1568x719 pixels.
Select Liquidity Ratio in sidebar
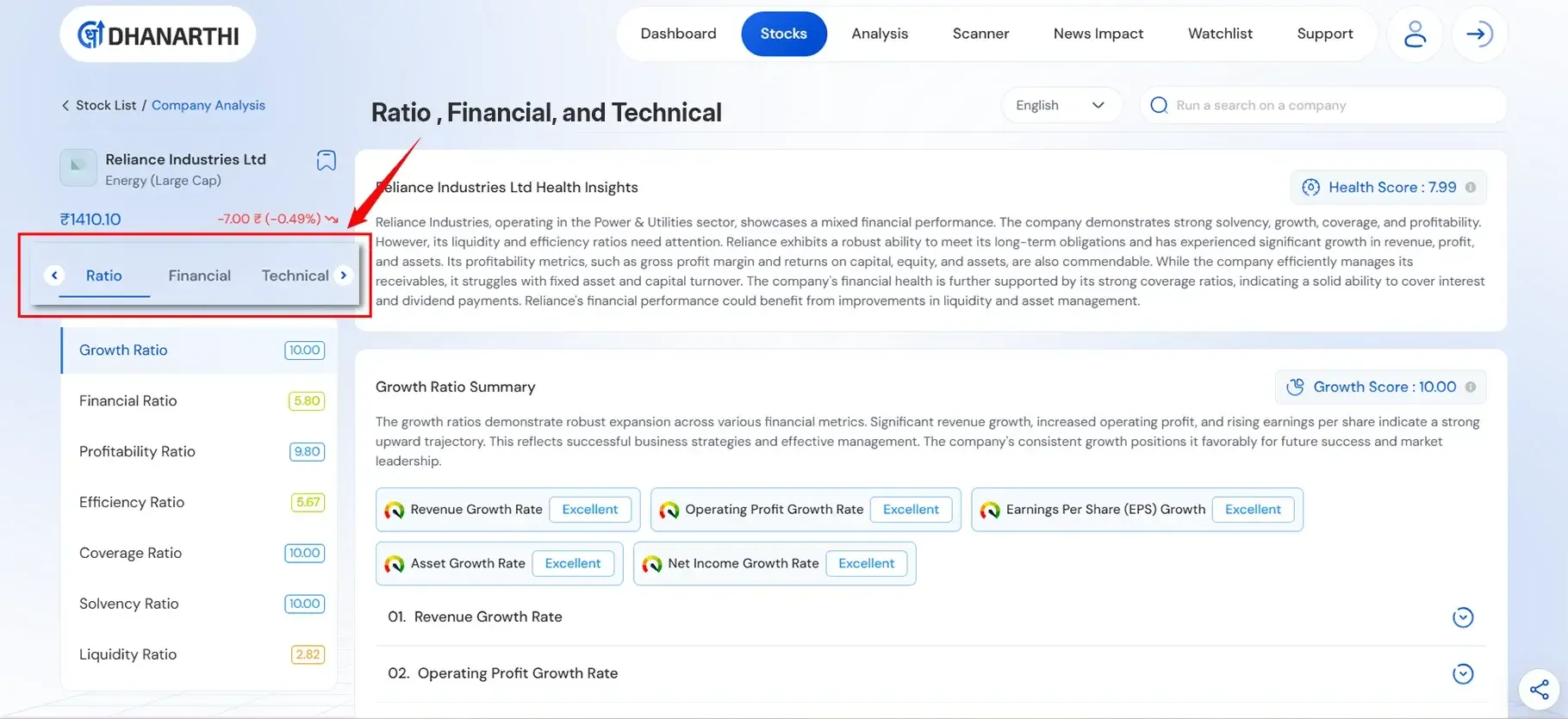tap(199, 654)
